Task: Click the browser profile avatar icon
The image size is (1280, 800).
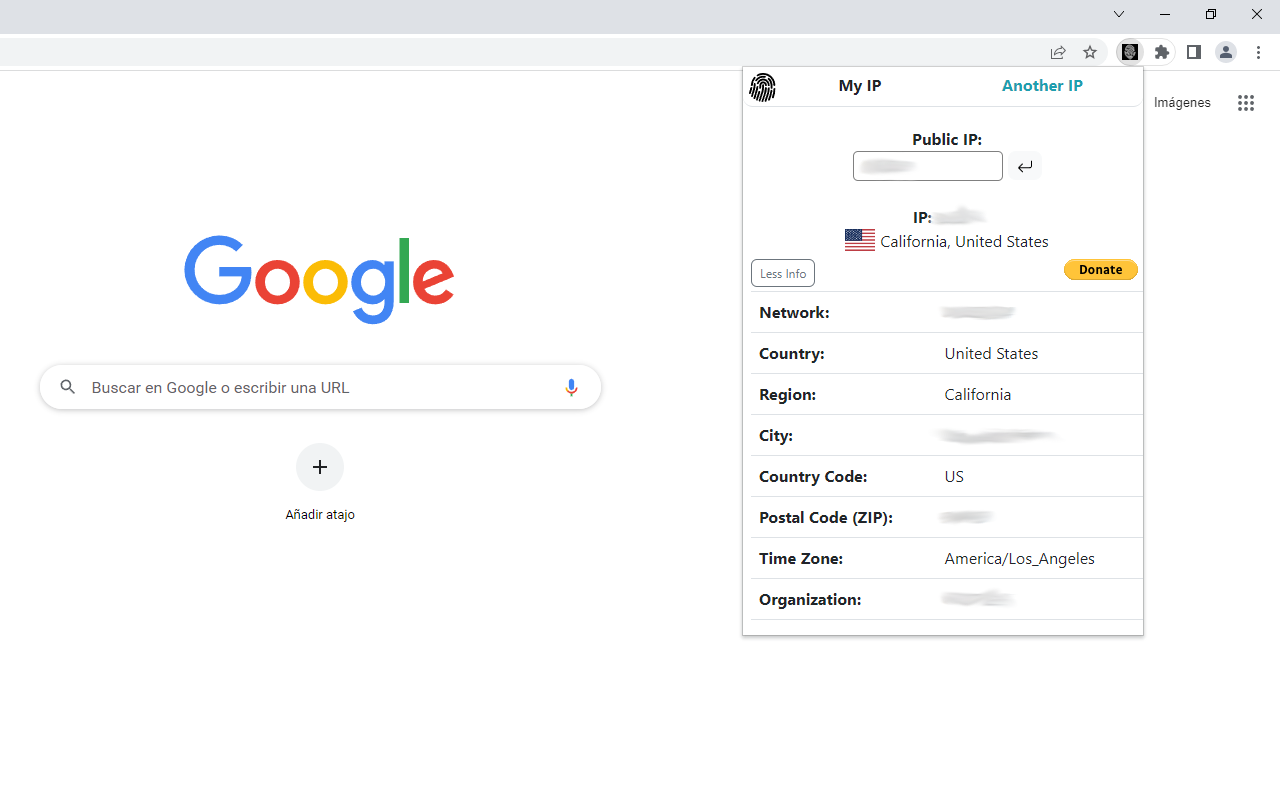Action: [1225, 52]
